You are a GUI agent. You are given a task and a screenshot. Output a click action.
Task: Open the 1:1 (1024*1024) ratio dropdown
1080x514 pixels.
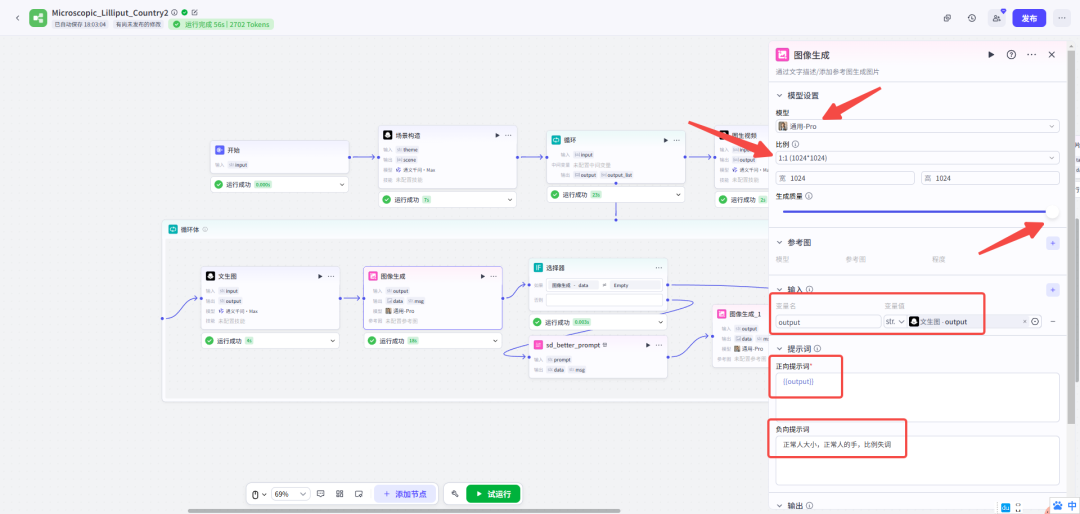click(917, 158)
